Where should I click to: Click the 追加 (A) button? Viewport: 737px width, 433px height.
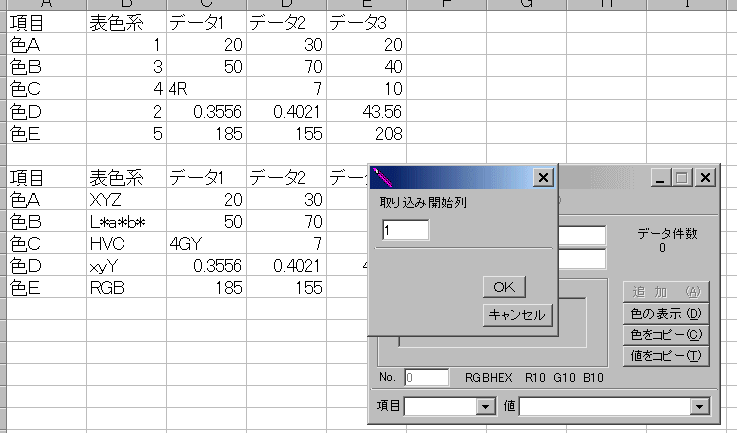[666, 292]
